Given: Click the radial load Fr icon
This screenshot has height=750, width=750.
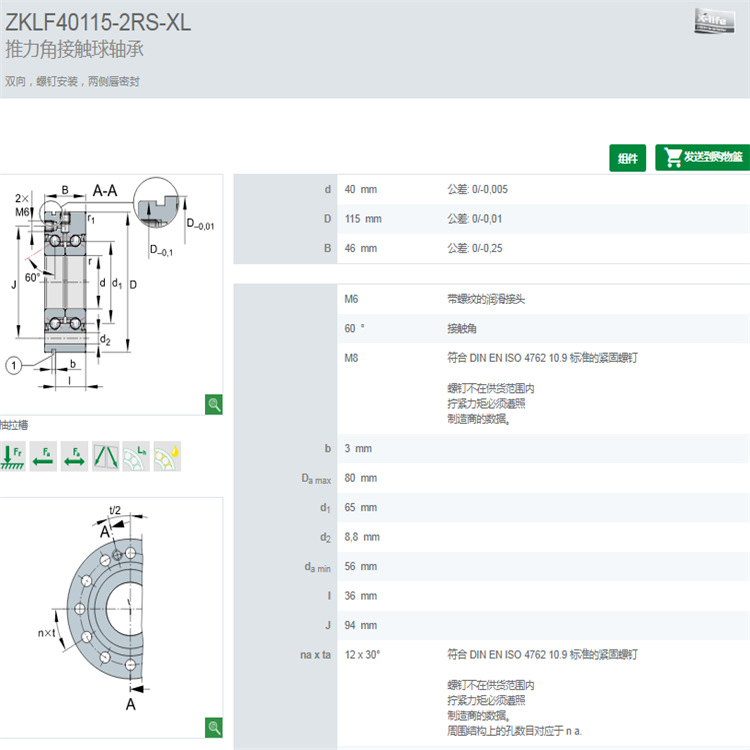Looking at the screenshot, I should [x=13, y=456].
